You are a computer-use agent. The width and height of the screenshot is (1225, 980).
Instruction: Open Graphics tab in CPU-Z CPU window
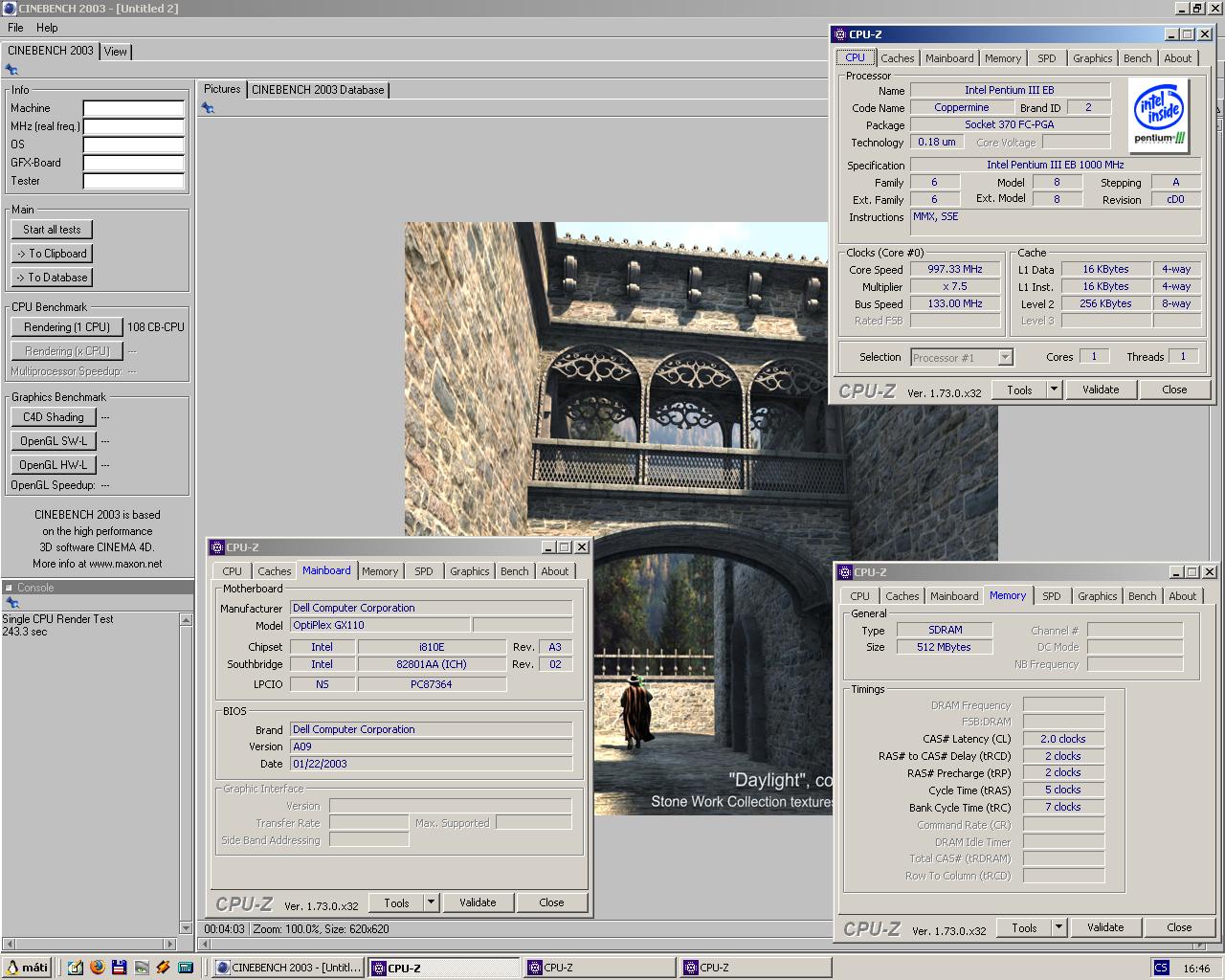click(x=1092, y=58)
